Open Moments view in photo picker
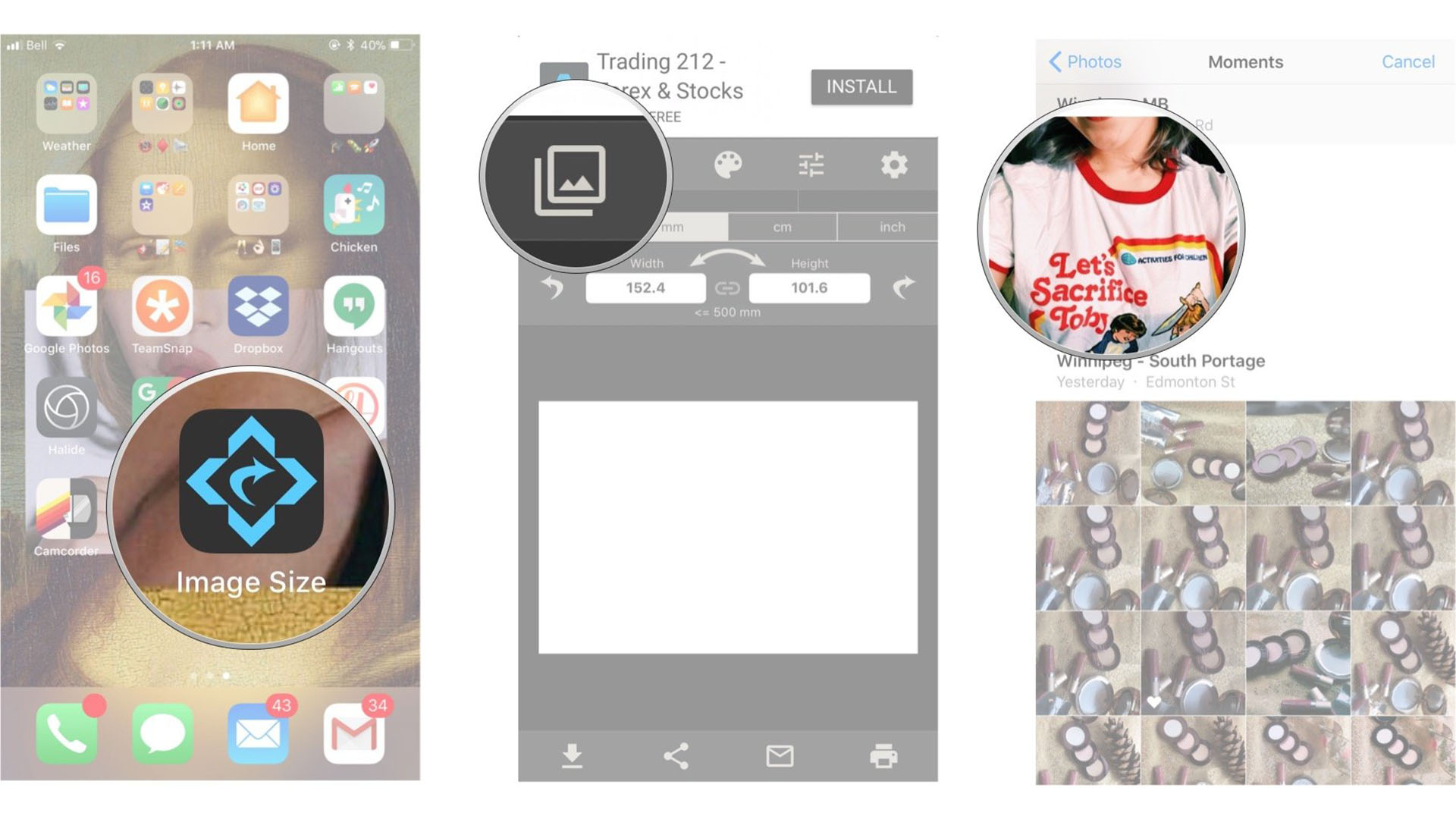The image size is (1456, 819). (x=1247, y=61)
